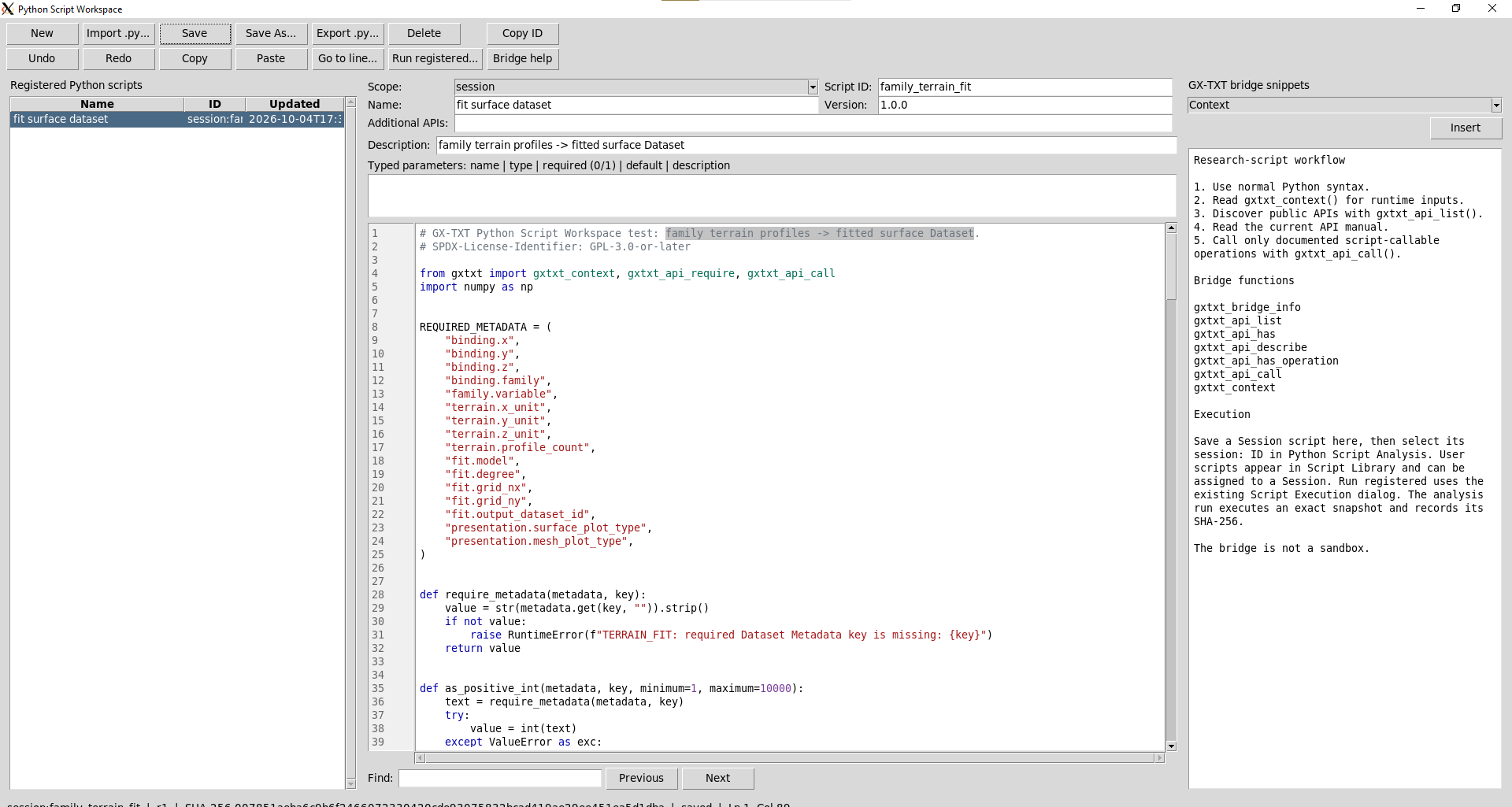Find Previous match
The width and height of the screenshot is (1512, 807).
[641, 778]
